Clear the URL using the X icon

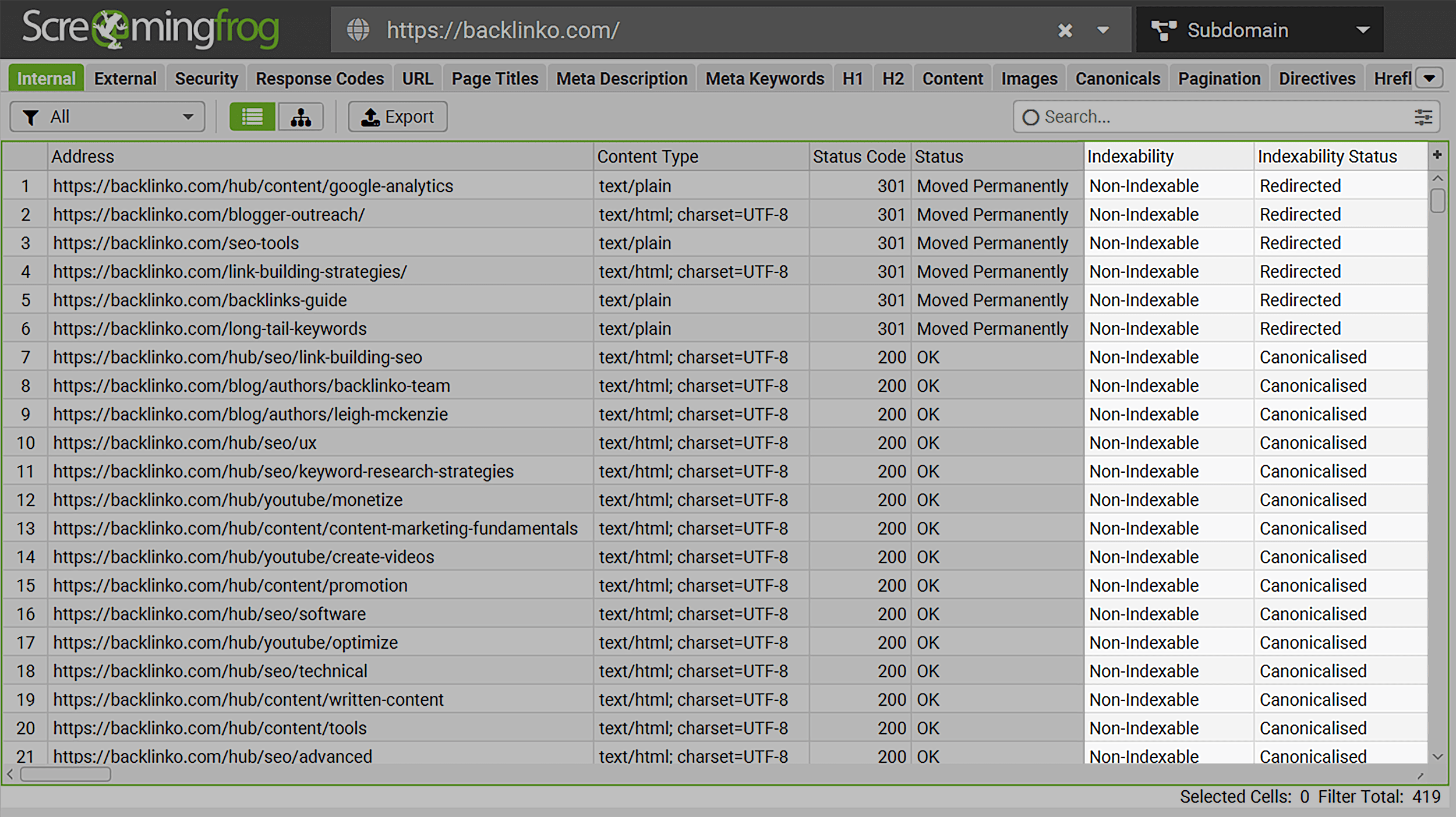click(1066, 30)
